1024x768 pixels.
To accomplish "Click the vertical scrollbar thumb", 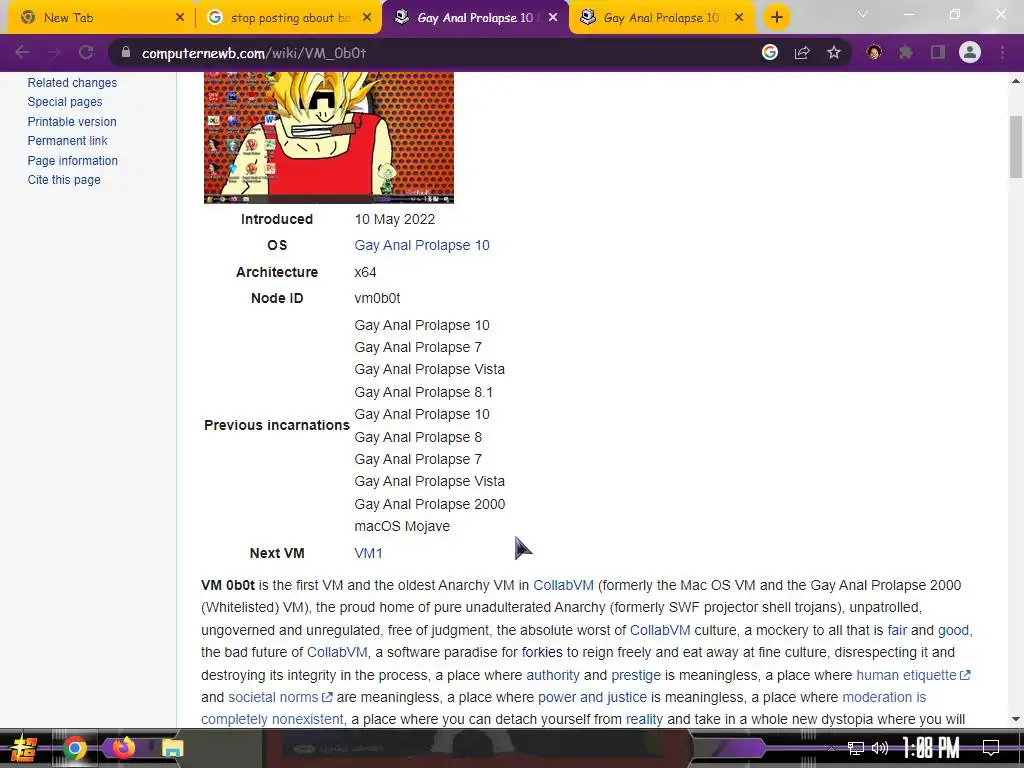I will pos(1016,146).
